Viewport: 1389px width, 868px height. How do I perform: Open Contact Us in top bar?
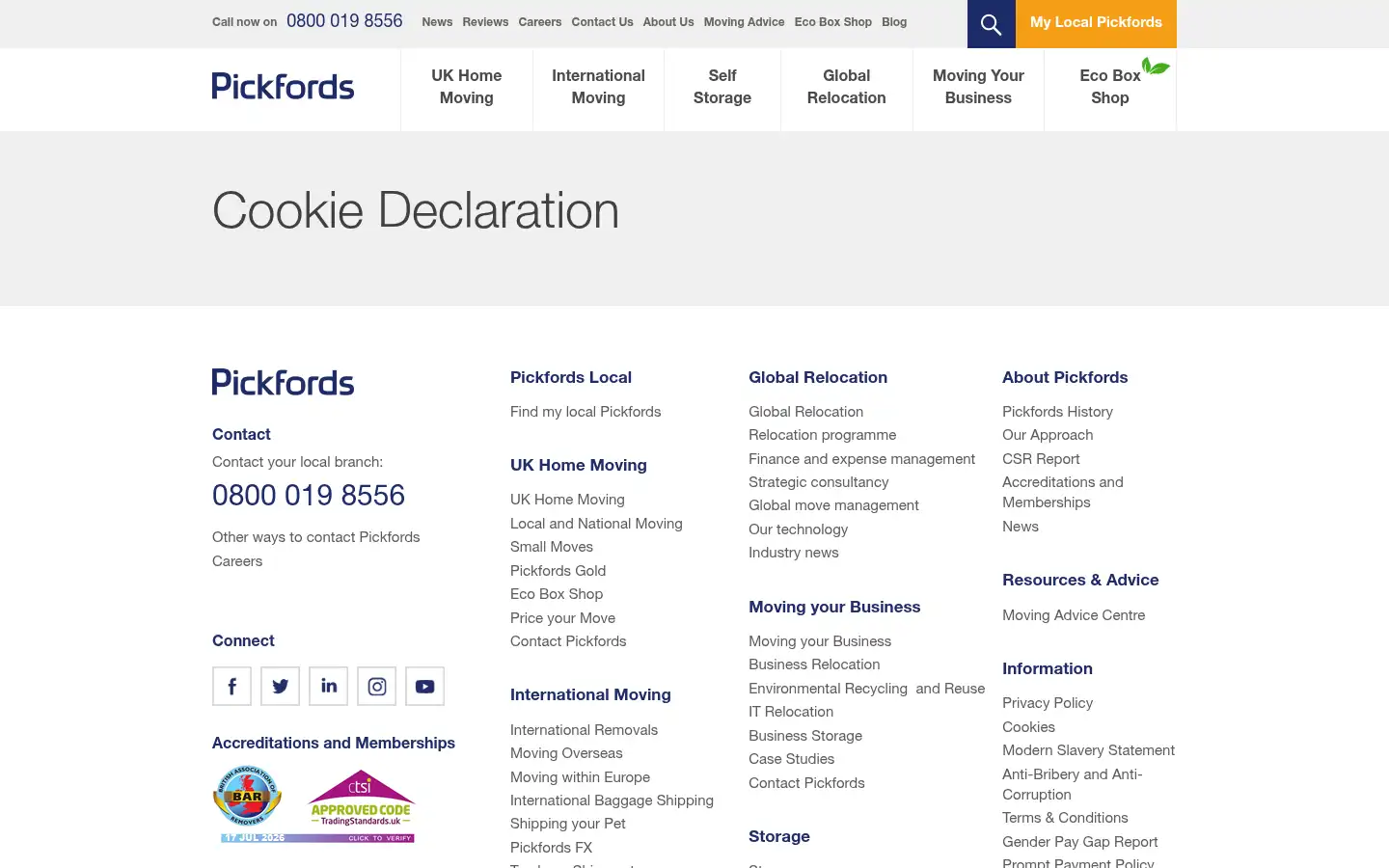pyautogui.click(x=602, y=22)
